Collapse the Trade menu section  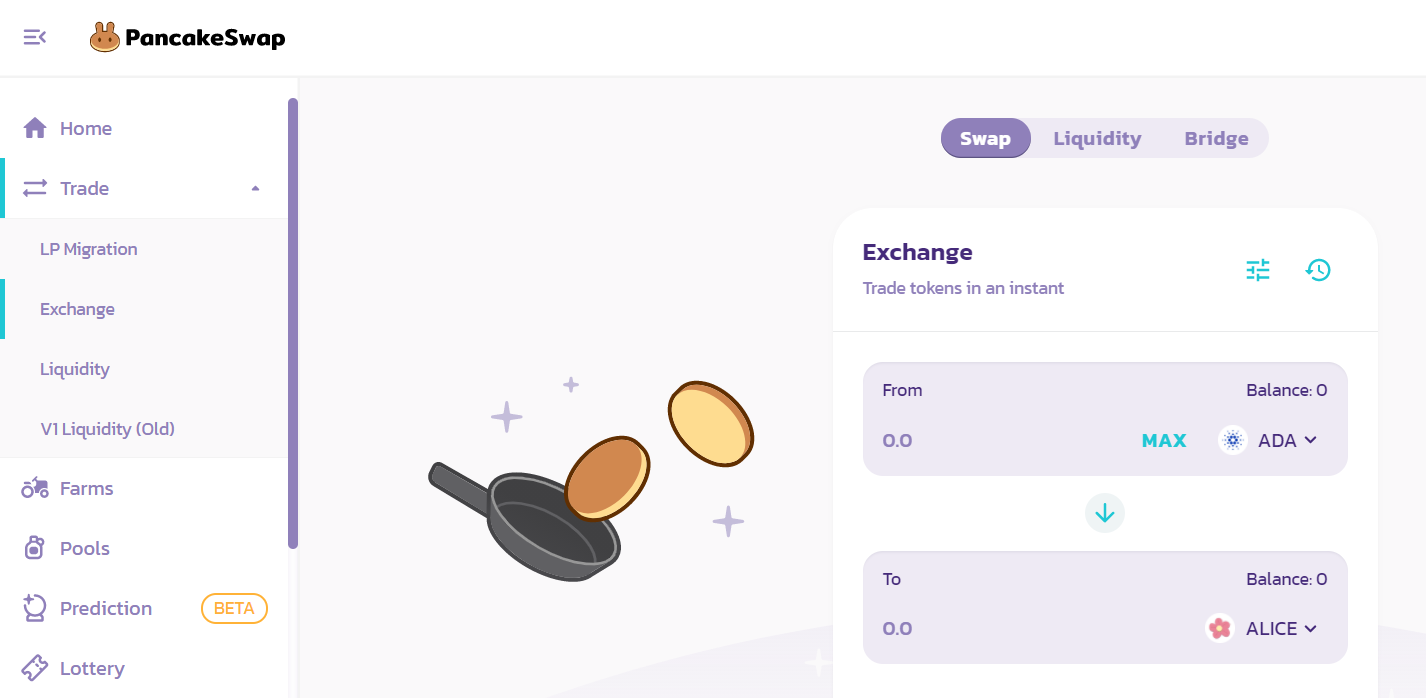(255, 188)
